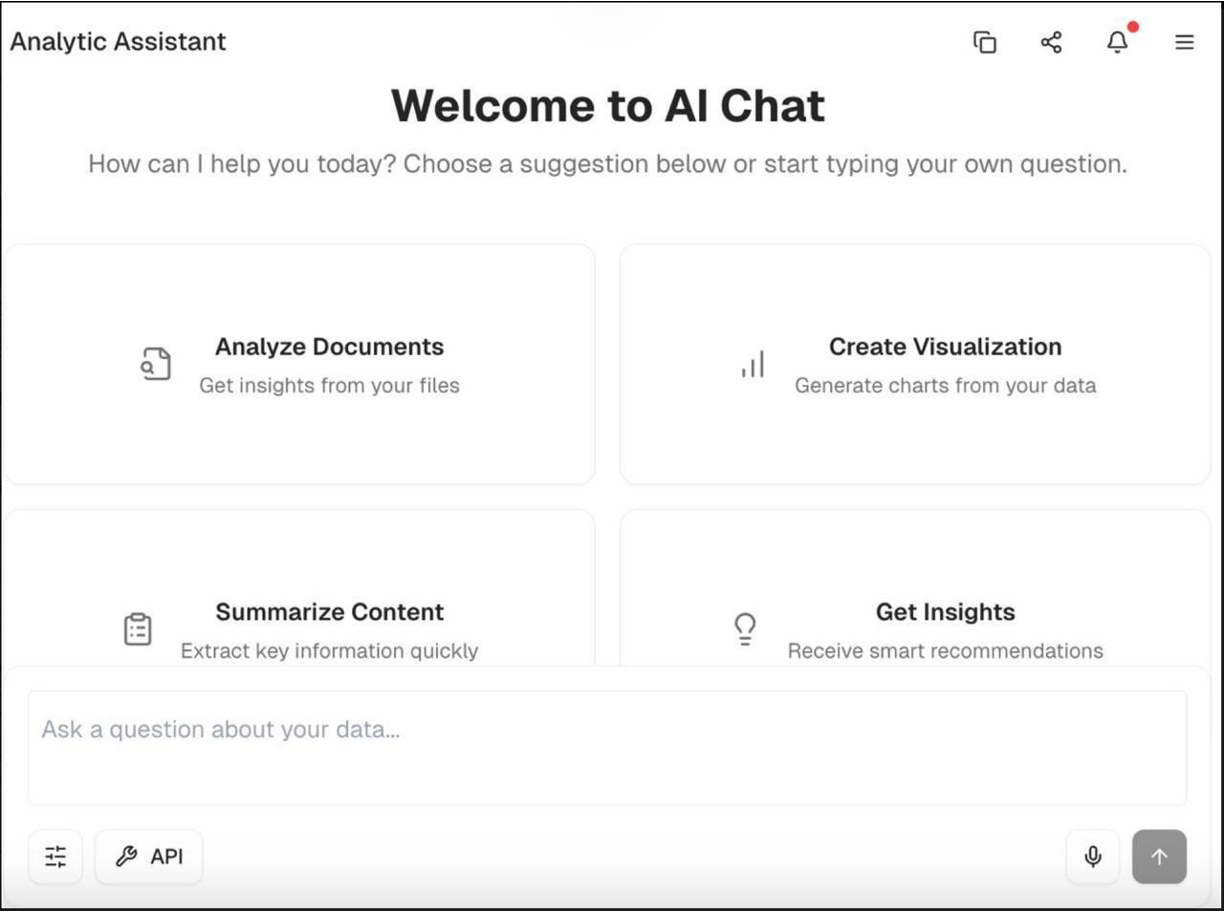Viewport: 1224px width, 912px height.
Task: Focus the "Ask a question" input field
Action: click(x=607, y=746)
